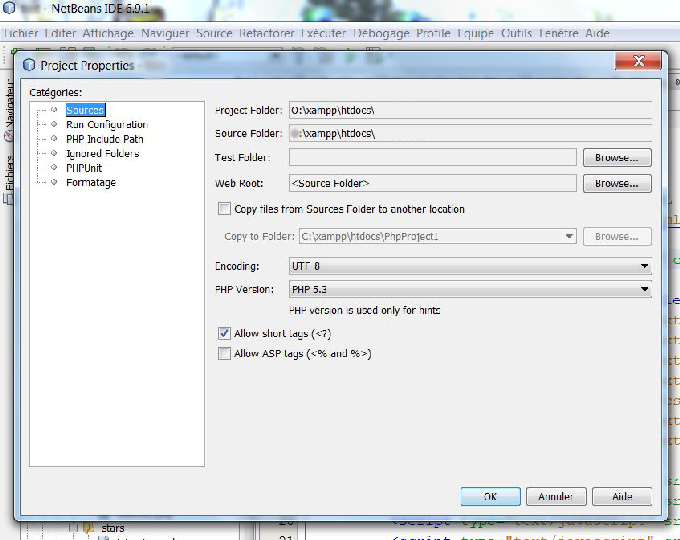This screenshot has height=540, width=680.
Task: Open the Exécuter menu
Action: point(324,33)
